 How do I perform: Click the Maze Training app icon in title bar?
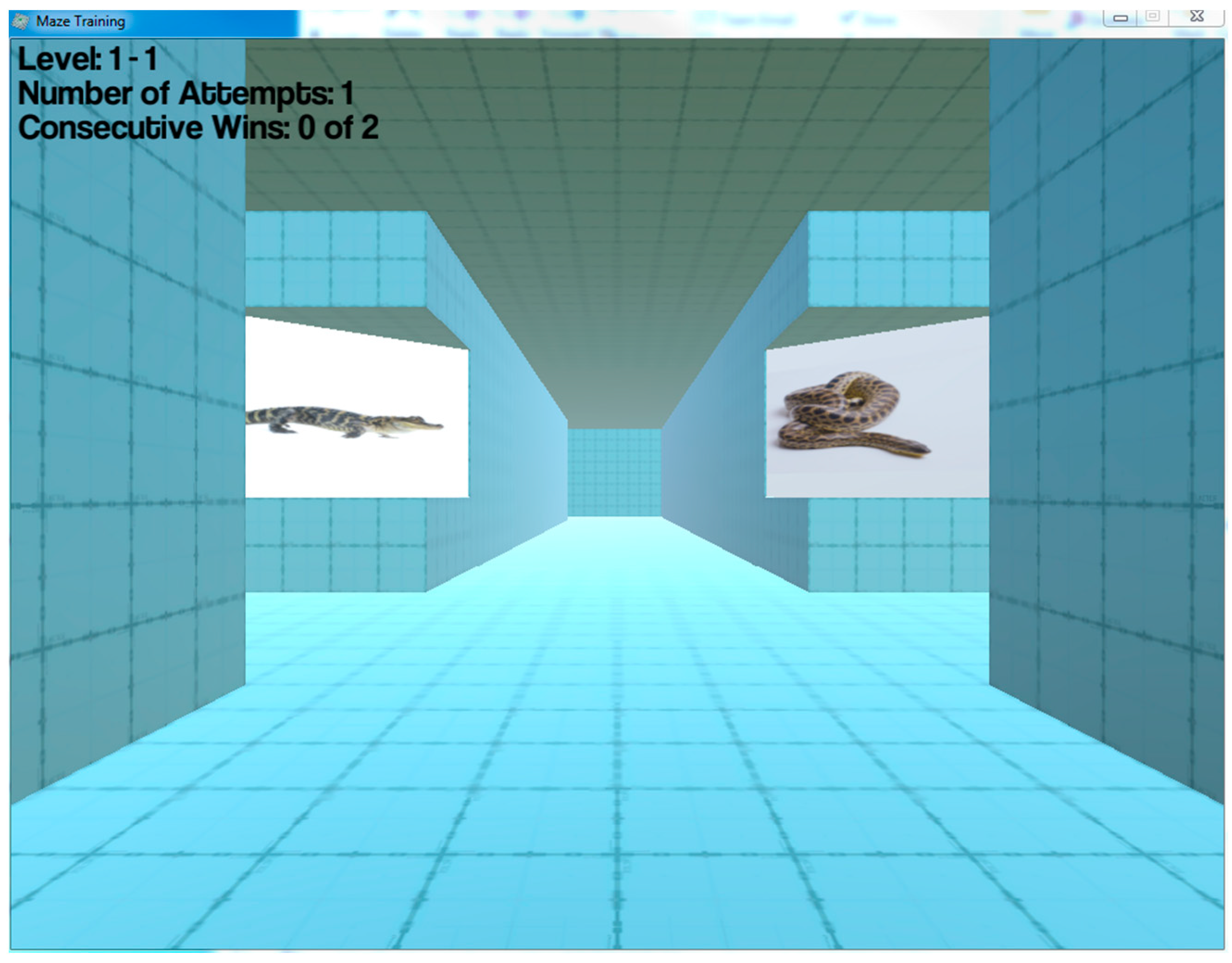[21, 21]
